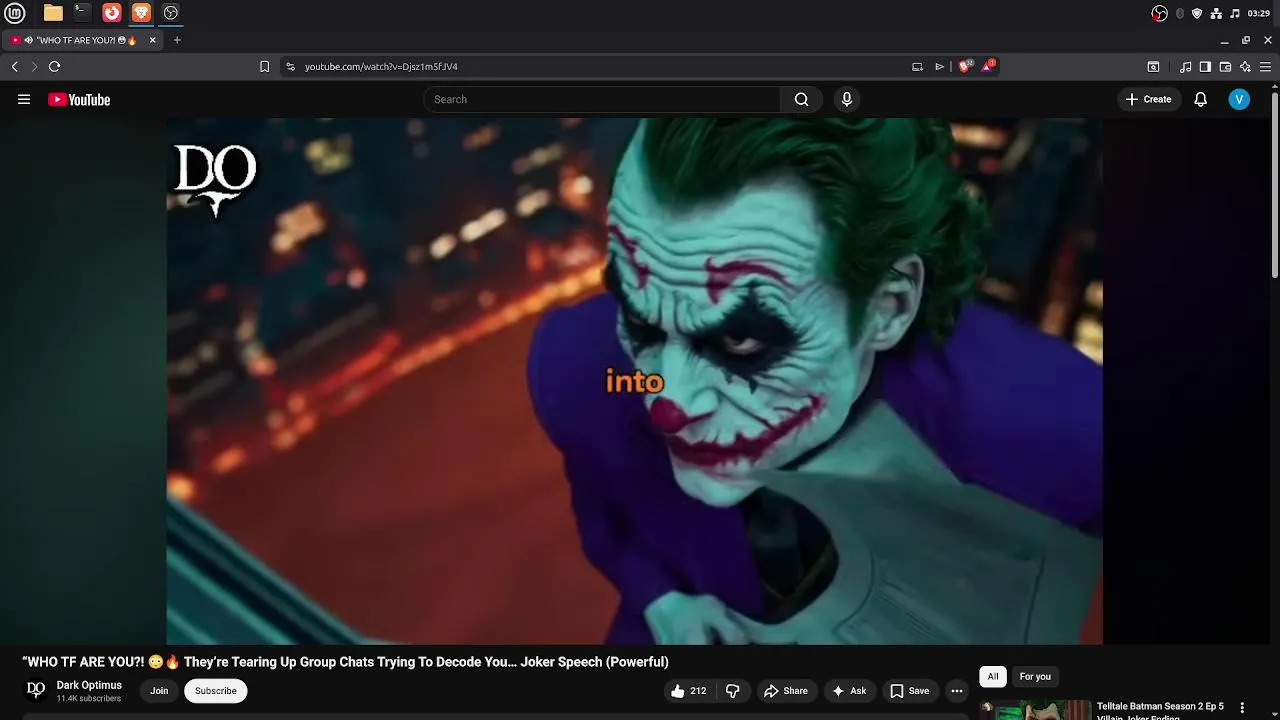Image resolution: width=1280 pixels, height=720 pixels.
Task: Share the video
Action: (785, 691)
